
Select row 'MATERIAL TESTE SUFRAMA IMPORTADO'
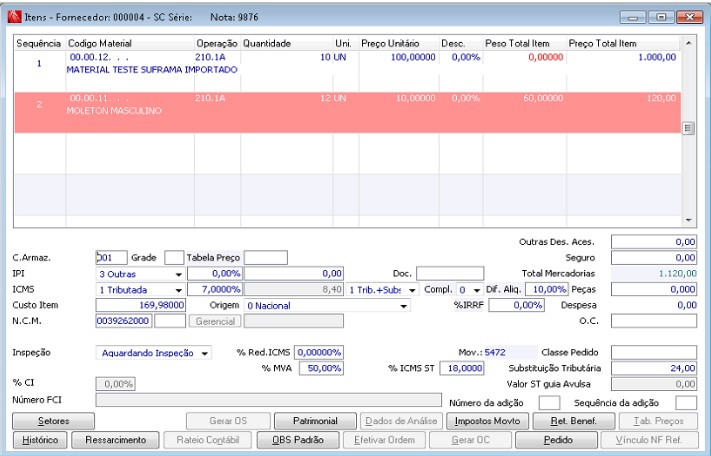click(x=347, y=71)
